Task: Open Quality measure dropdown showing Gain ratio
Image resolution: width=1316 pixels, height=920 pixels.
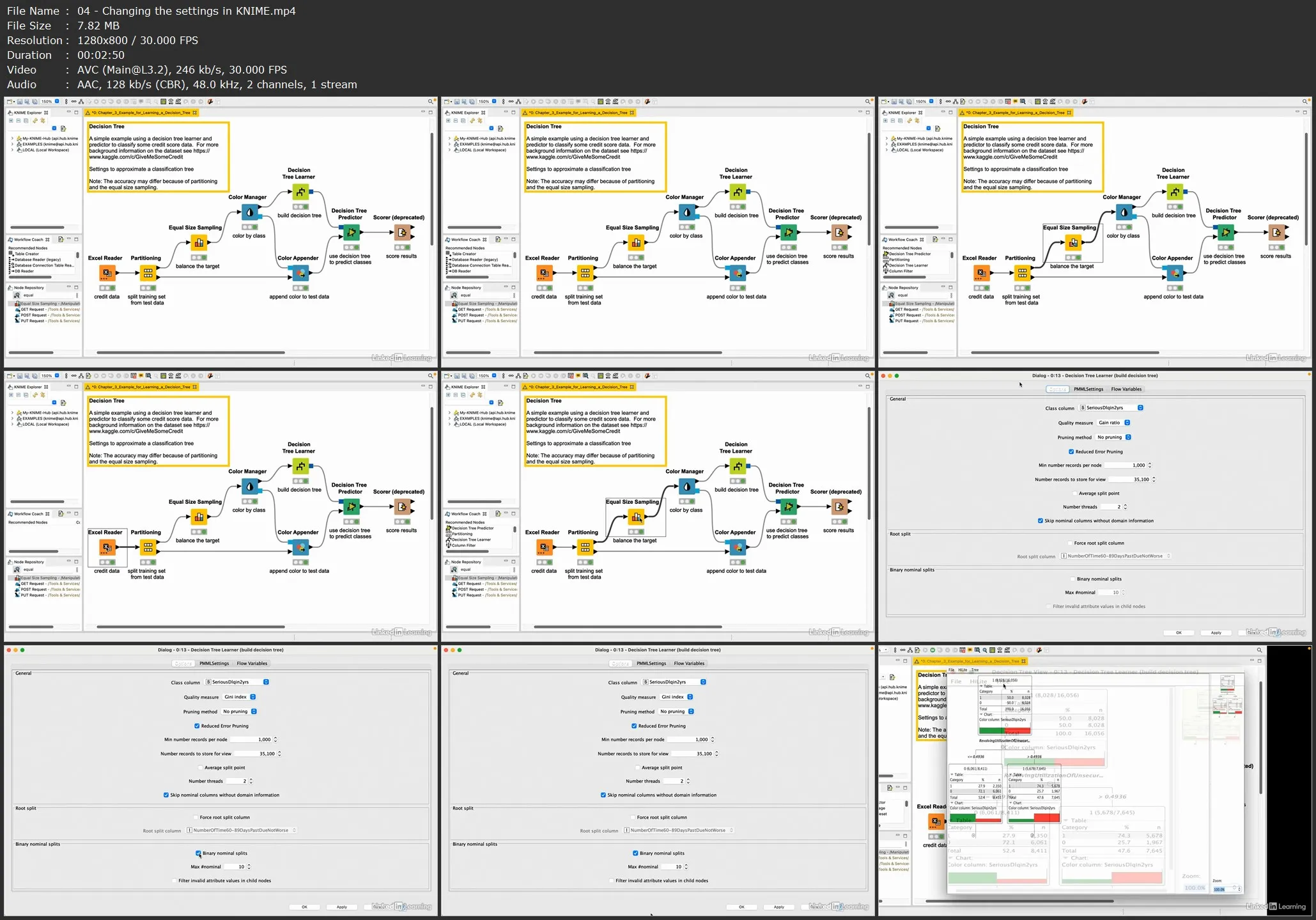Action: [x=1113, y=423]
